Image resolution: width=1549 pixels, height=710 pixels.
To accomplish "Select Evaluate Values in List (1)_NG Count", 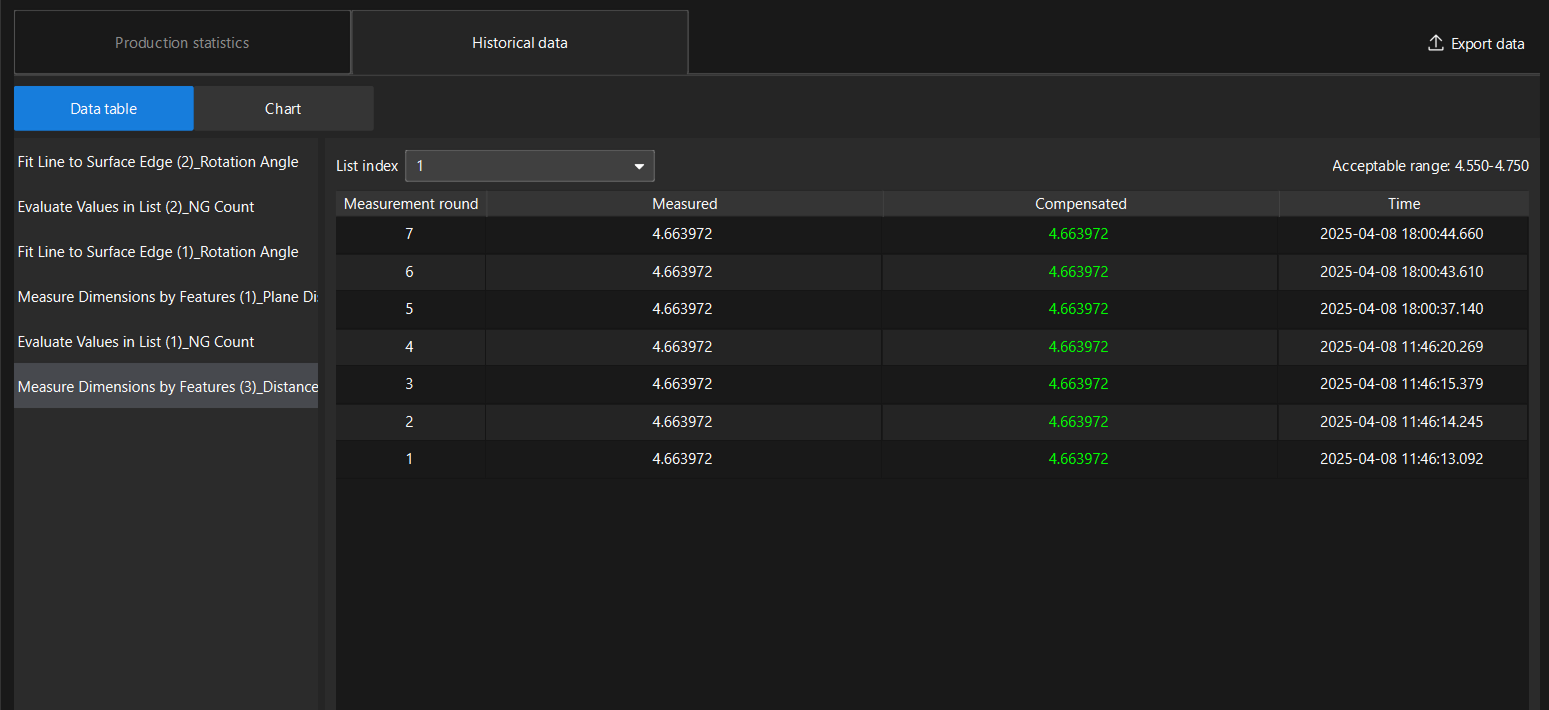I will [136, 342].
